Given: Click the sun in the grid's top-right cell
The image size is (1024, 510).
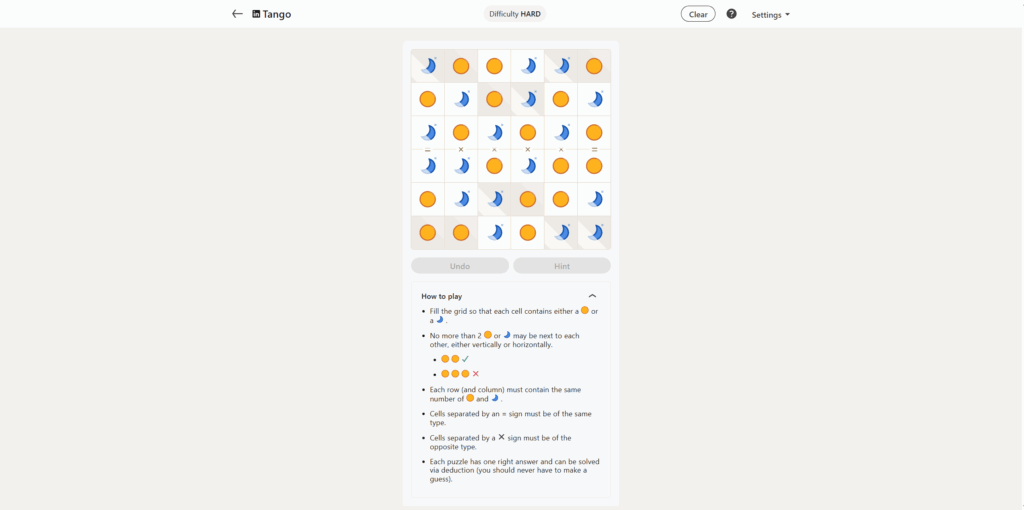Looking at the screenshot, I should pos(594,66).
